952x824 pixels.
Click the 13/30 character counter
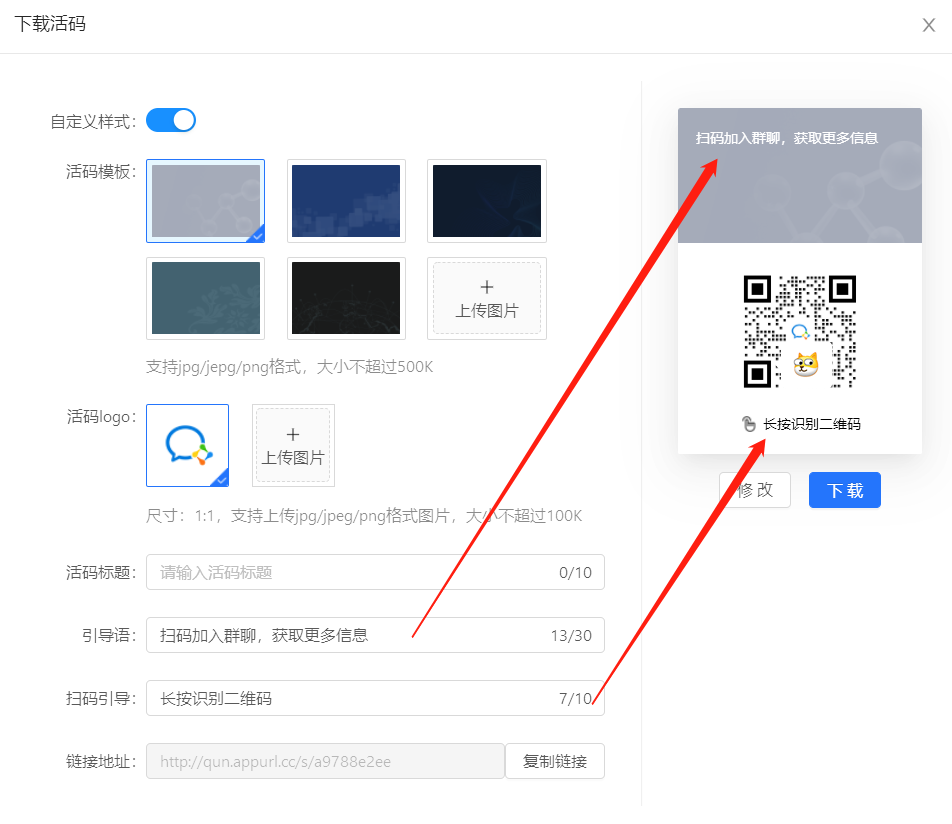pos(571,636)
